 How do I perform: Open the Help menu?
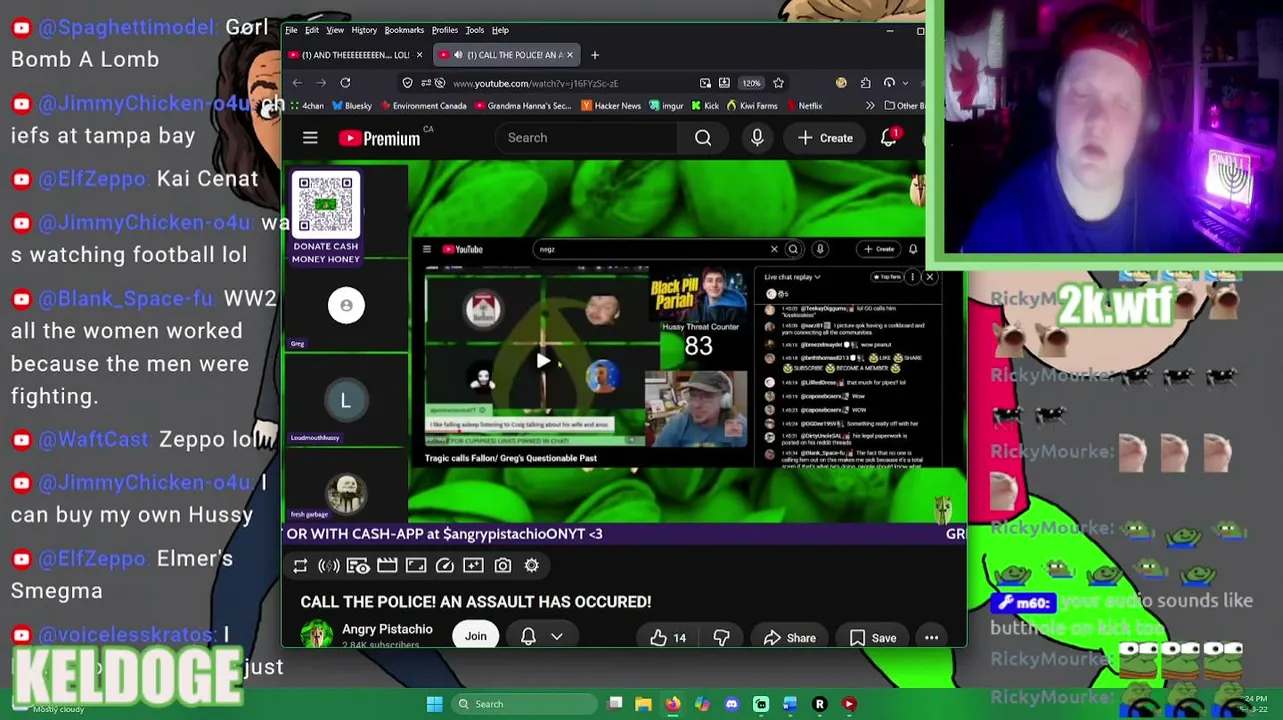500,30
